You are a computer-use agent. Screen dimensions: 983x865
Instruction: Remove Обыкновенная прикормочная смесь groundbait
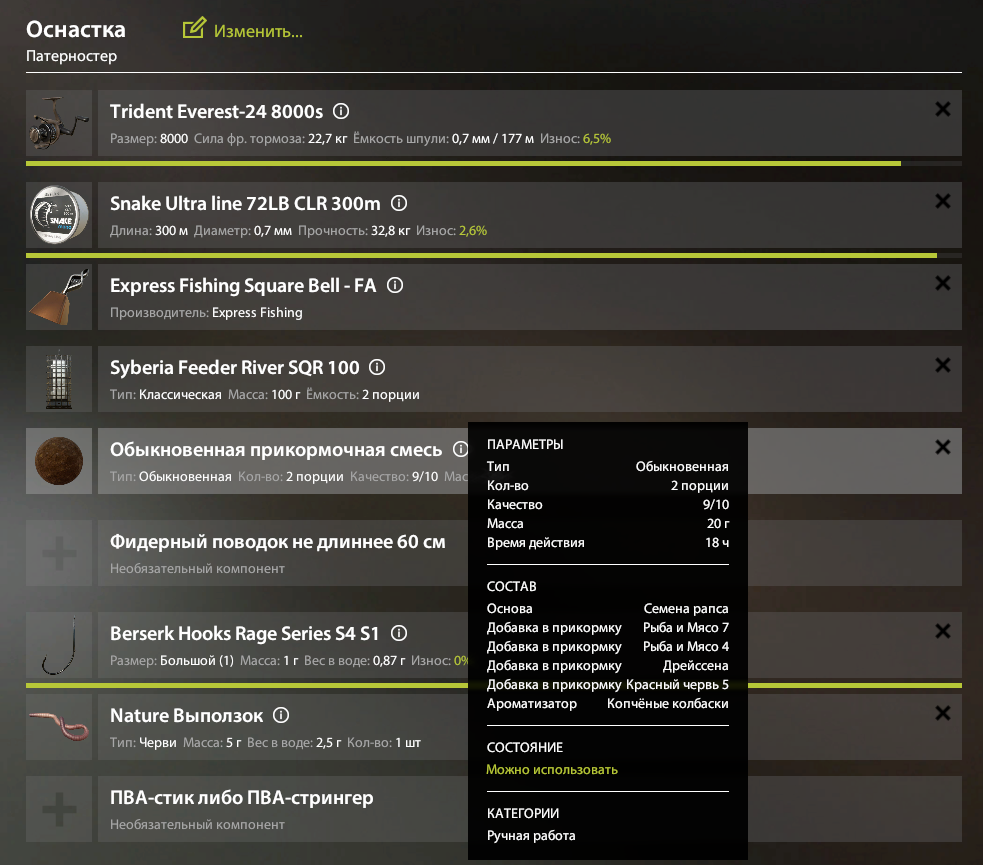click(942, 447)
